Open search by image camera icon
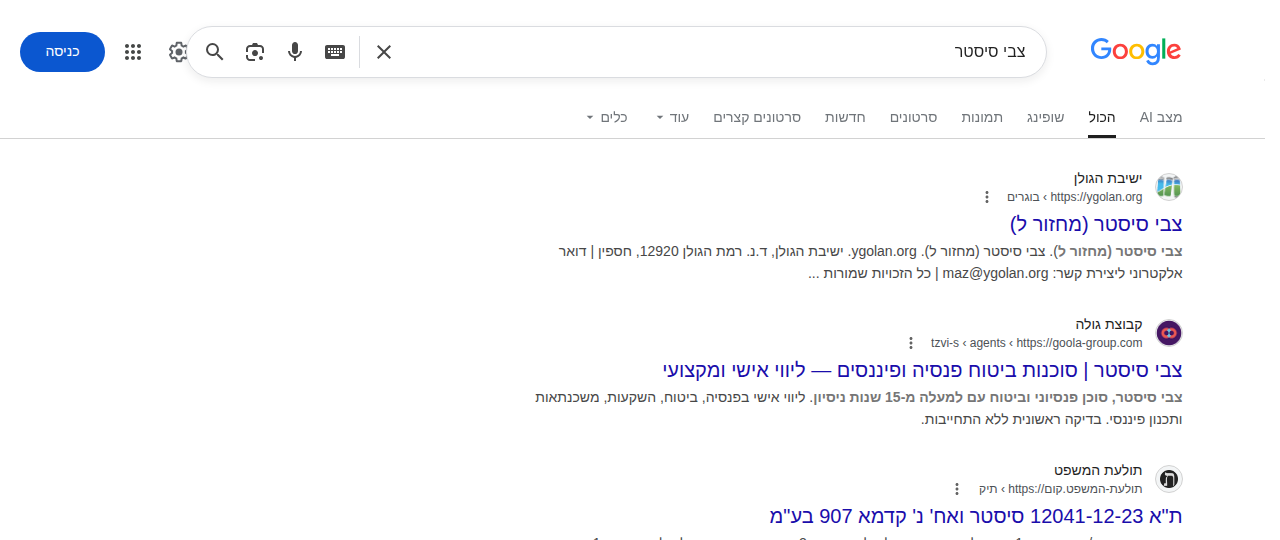The image size is (1280, 540). pyautogui.click(x=255, y=52)
